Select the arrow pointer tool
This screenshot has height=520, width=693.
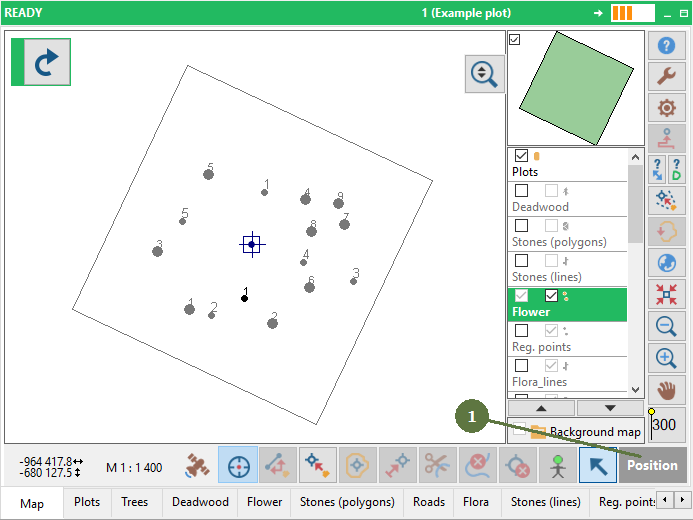coord(597,466)
